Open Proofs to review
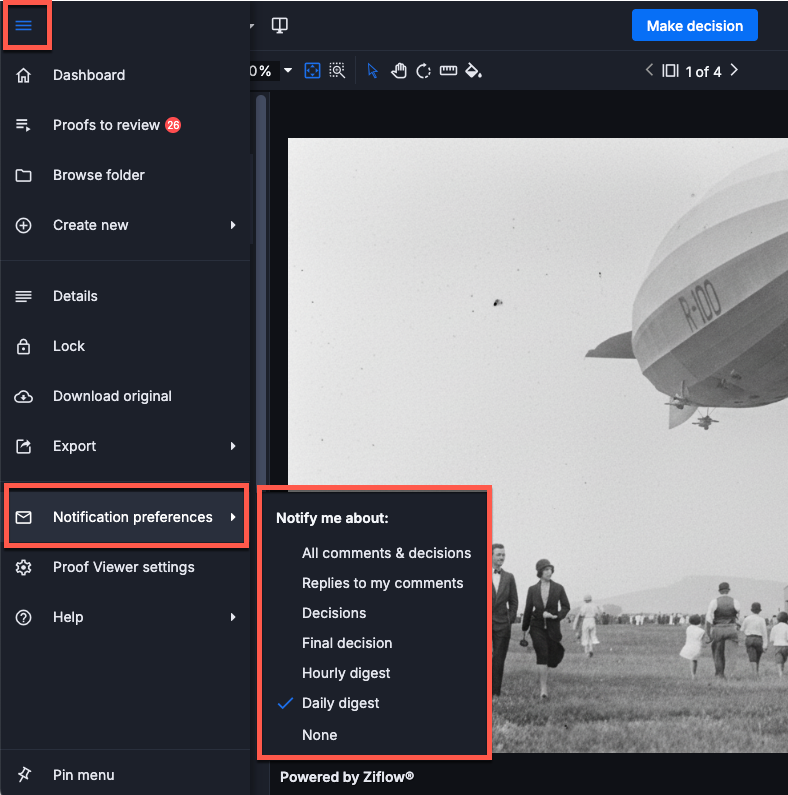The width and height of the screenshot is (788, 795). tap(106, 125)
